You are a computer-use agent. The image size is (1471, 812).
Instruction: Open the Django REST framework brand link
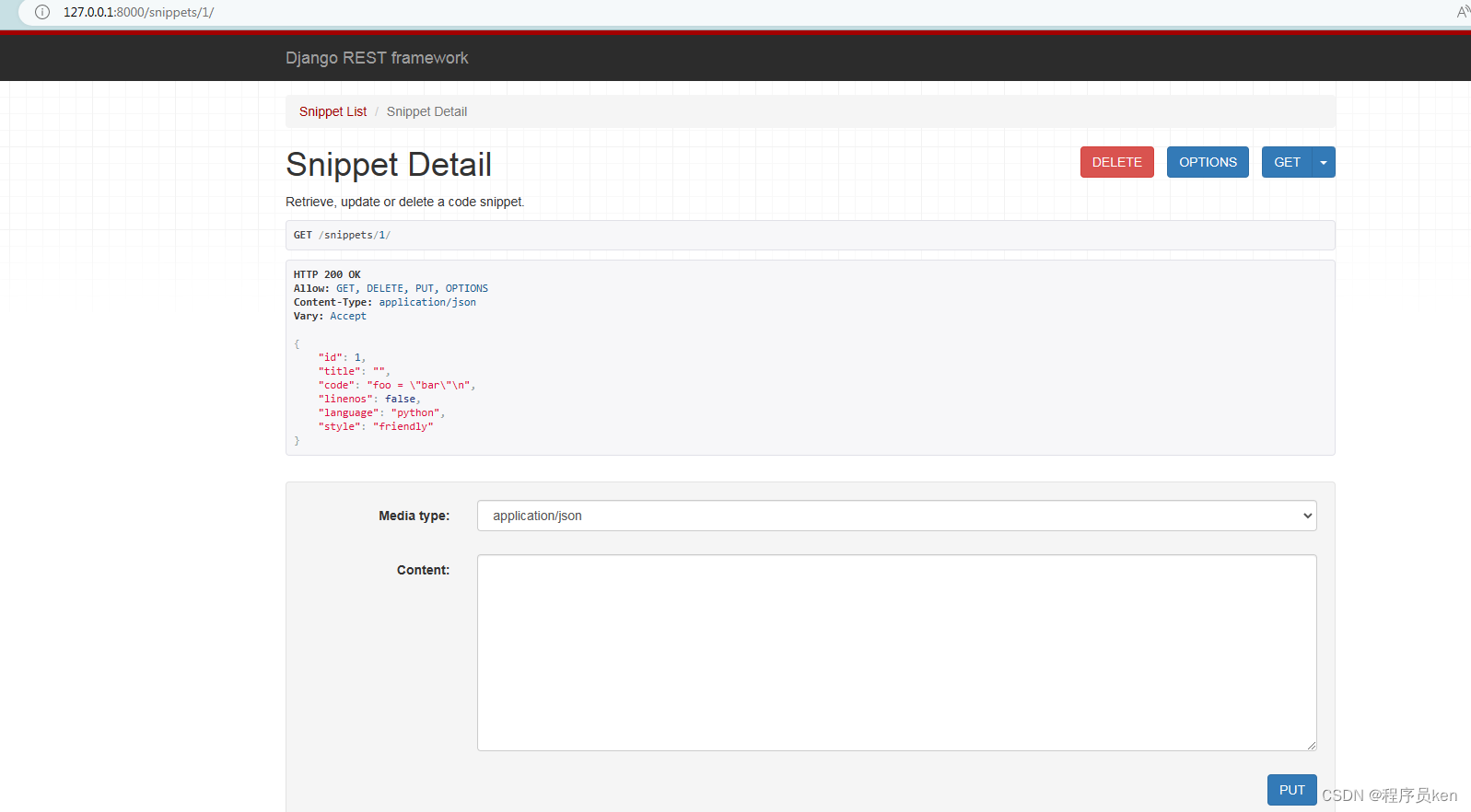click(377, 58)
